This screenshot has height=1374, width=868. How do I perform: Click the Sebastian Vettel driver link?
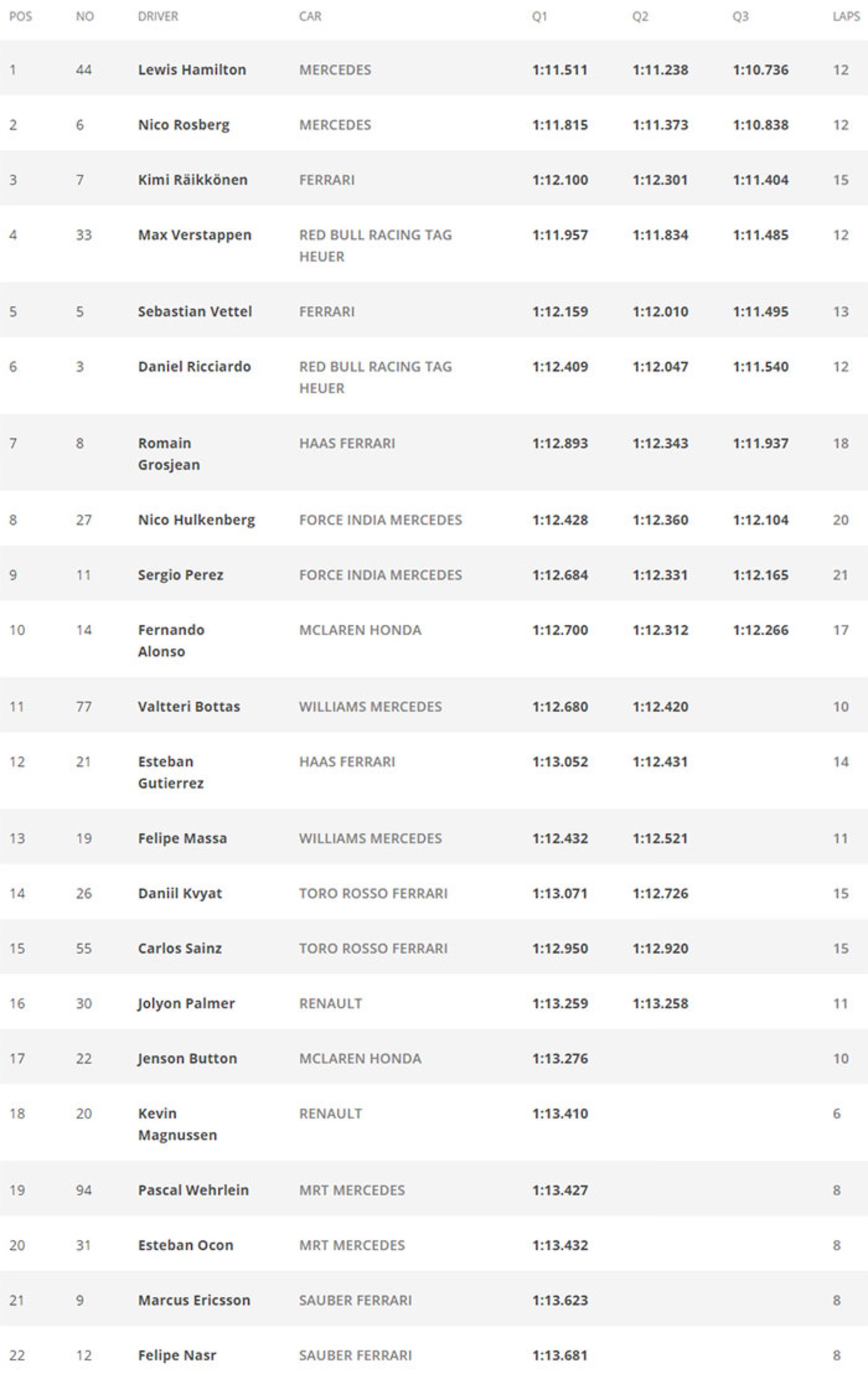pyautogui.click(x=194, y=312)
